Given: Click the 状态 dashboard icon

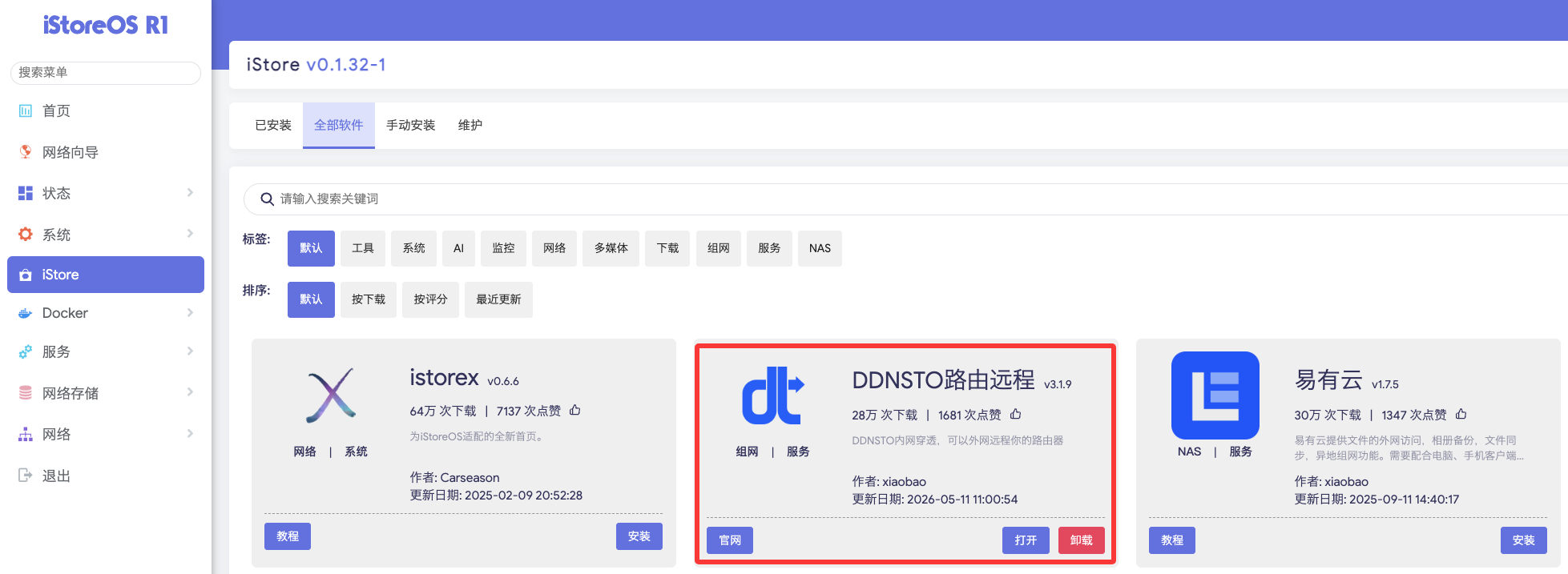Looking at the screenshot, I should [26, 193].
